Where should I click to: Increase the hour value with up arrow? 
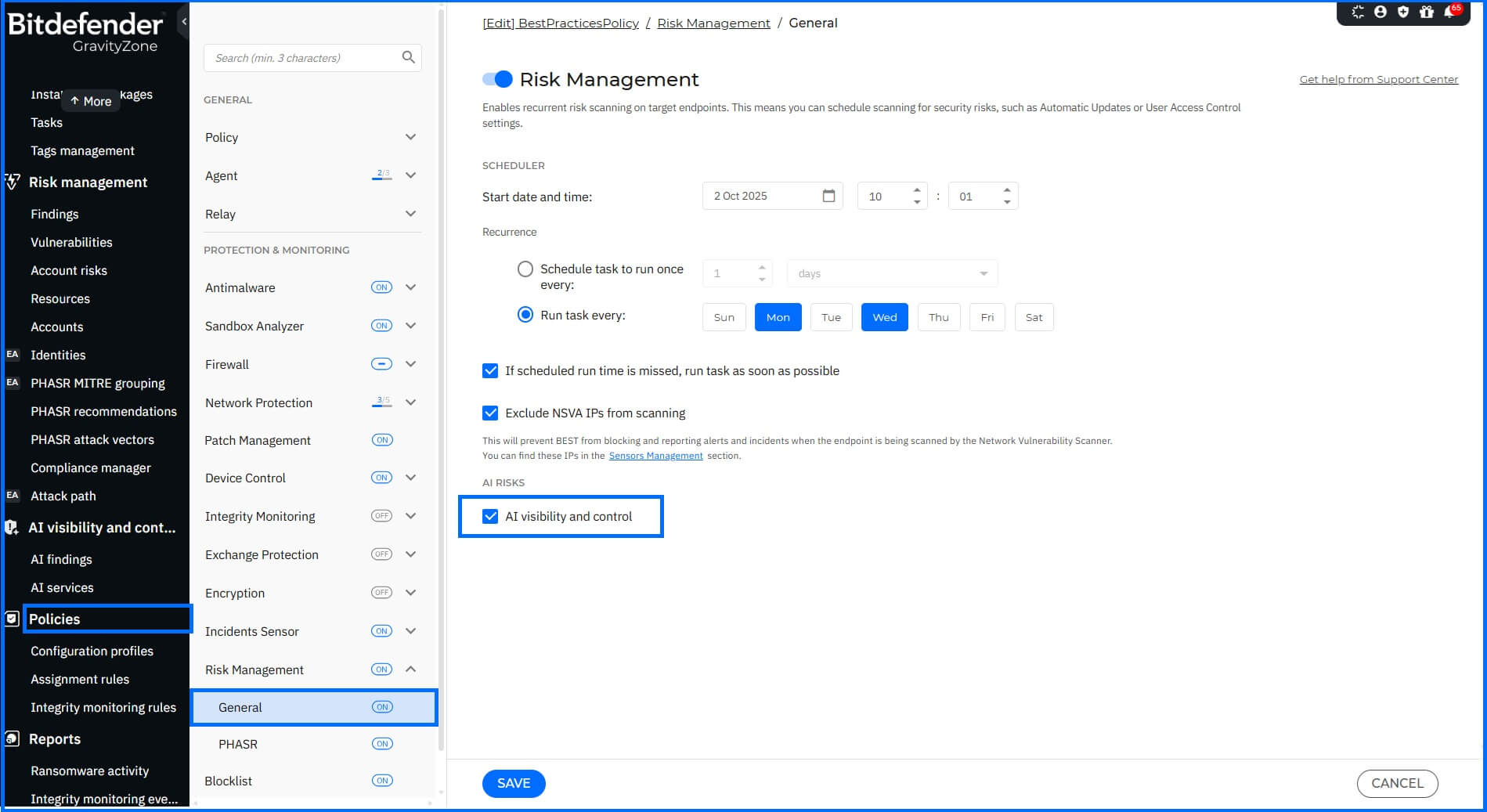[917, 189]
